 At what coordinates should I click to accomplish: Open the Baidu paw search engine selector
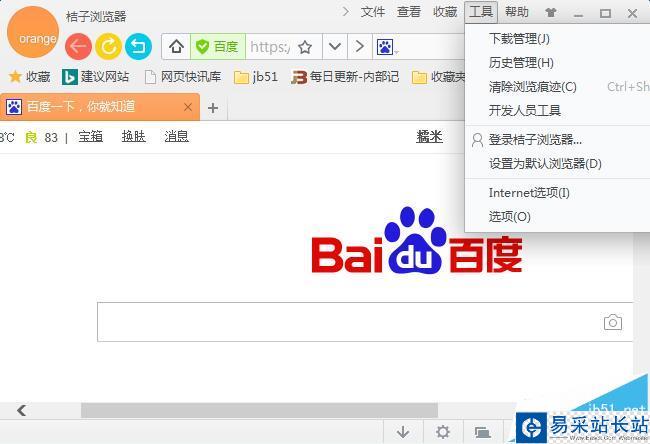tap(387, 47)
